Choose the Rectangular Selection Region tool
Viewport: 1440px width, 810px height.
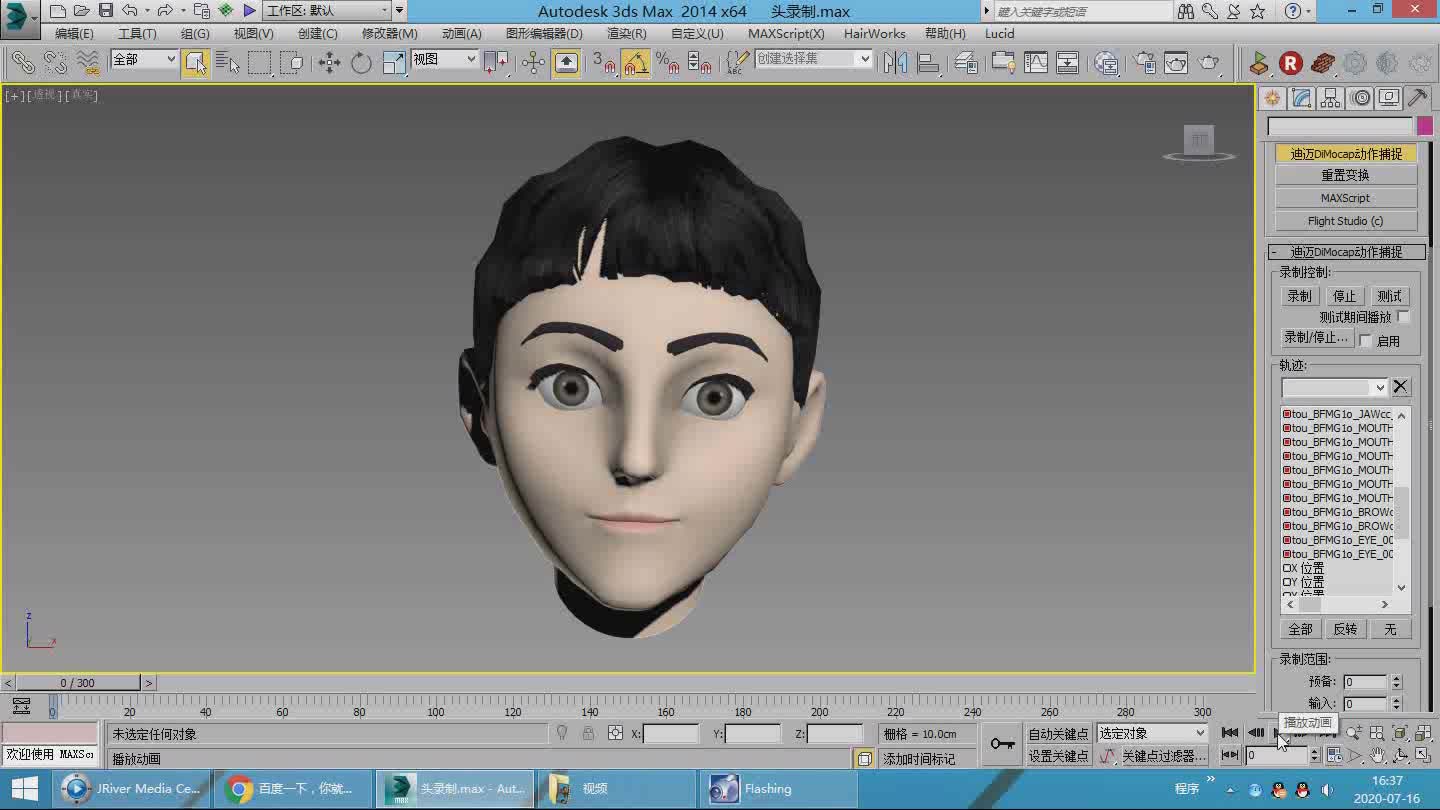(x=260, y=62)
